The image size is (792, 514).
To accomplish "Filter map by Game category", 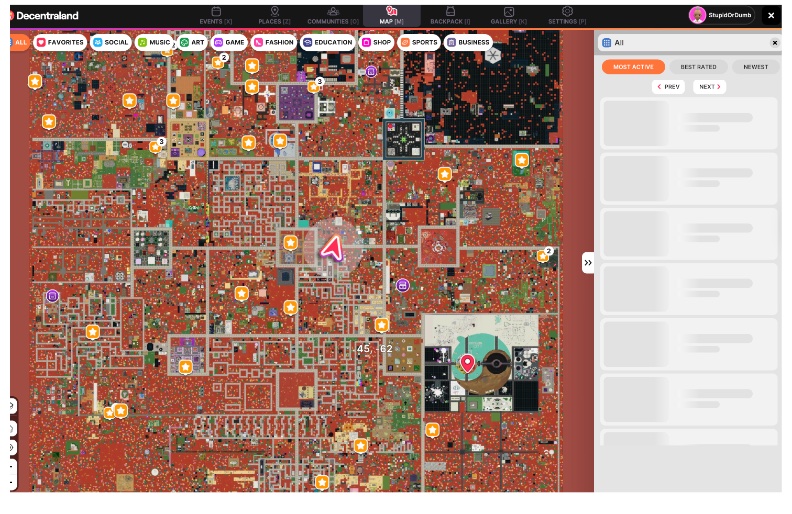I will [x=229, y=42].
